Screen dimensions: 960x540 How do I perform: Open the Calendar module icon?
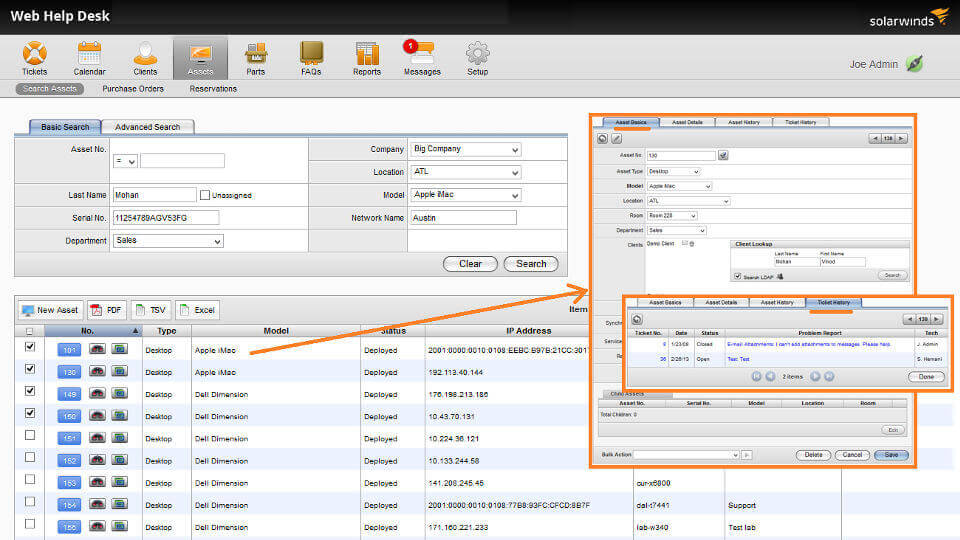tap(89, 54)
